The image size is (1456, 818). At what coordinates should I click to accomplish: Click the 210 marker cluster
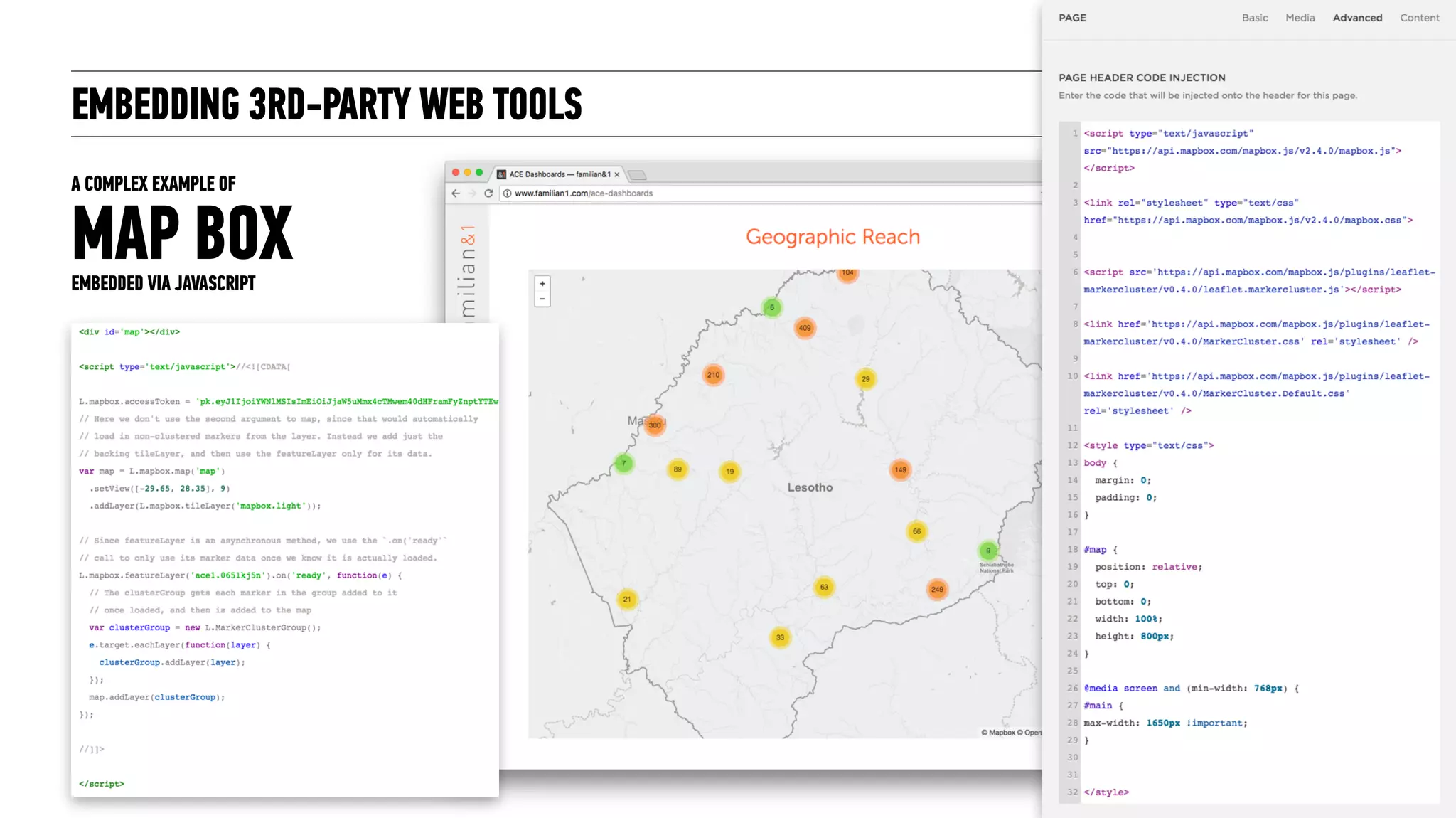click(713, 375)
